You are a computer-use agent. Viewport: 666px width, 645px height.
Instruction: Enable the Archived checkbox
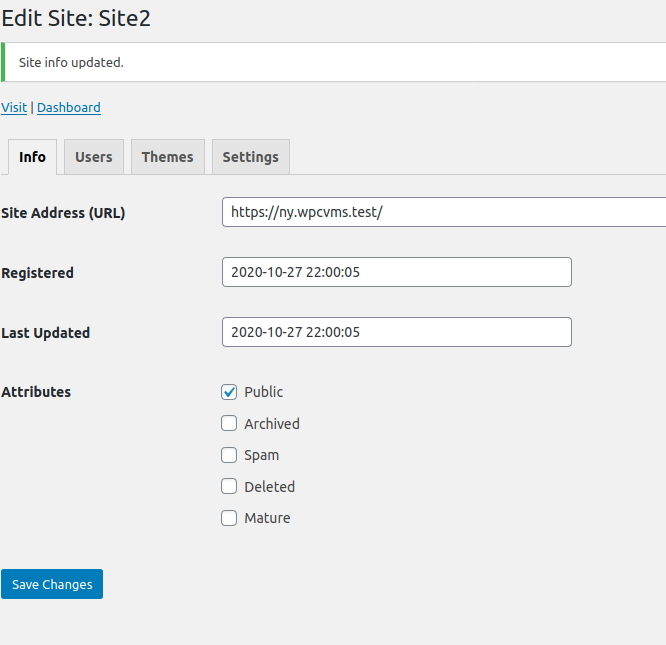[x=229, y=423]
